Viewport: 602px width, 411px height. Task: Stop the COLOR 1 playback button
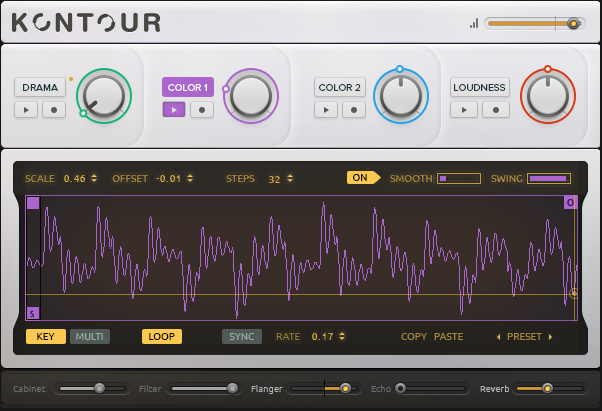174,110
